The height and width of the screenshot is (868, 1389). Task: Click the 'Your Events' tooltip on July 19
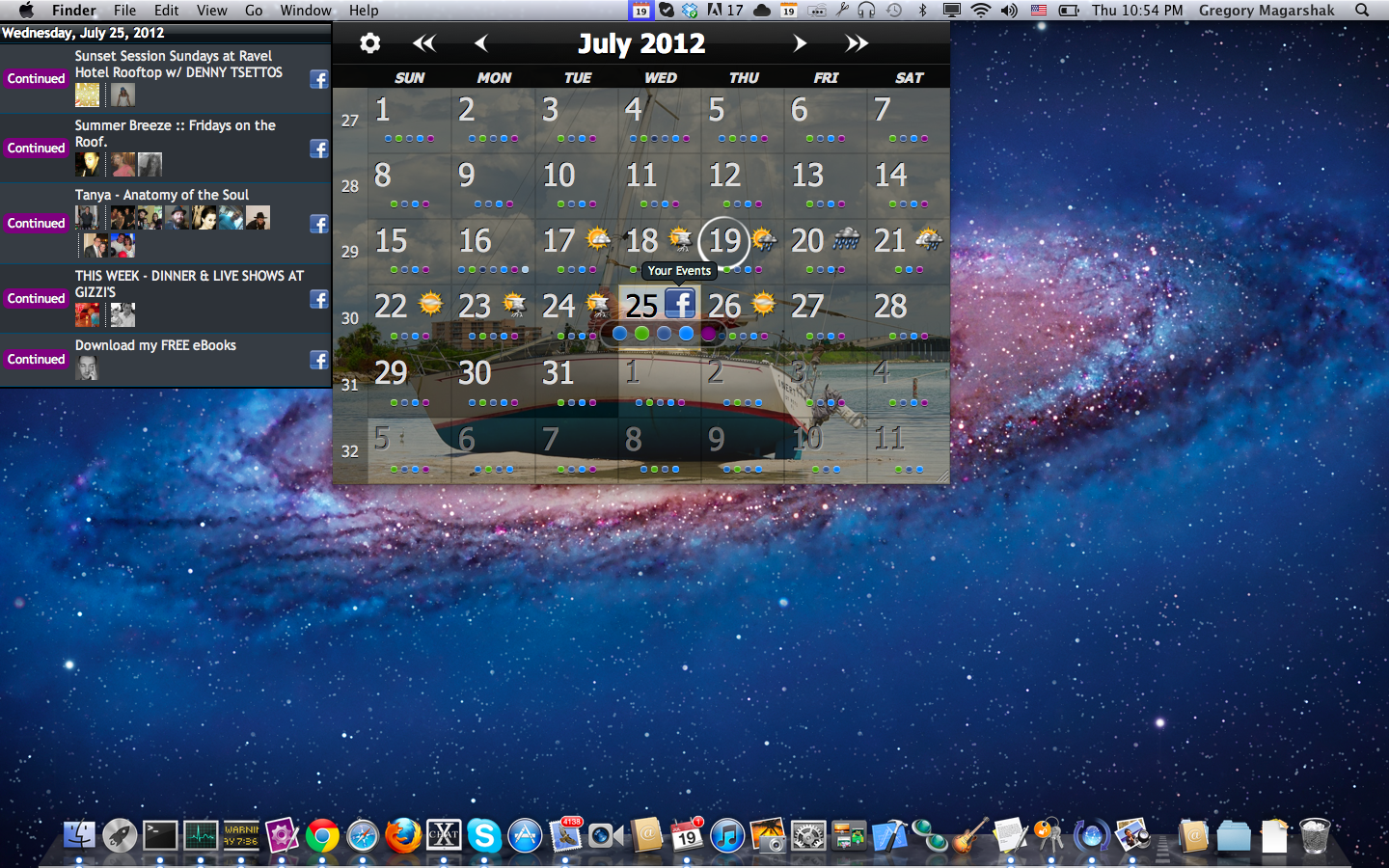[679, 271]
